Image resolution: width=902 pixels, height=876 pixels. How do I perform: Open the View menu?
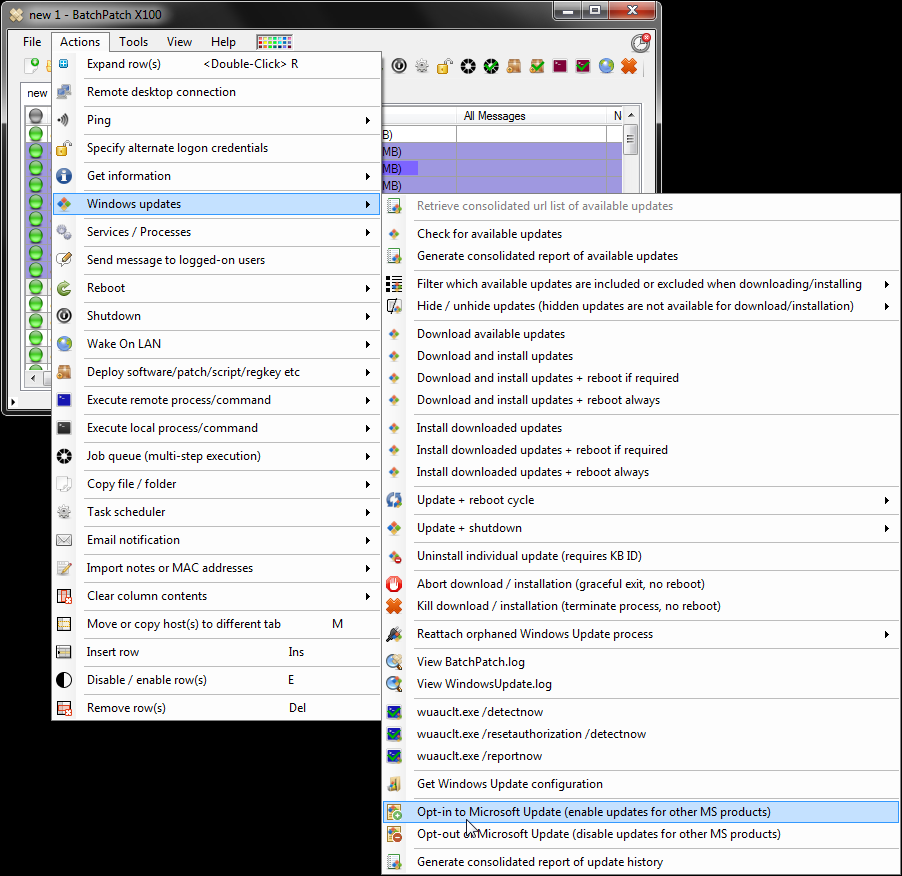click(x=179, y=42)
